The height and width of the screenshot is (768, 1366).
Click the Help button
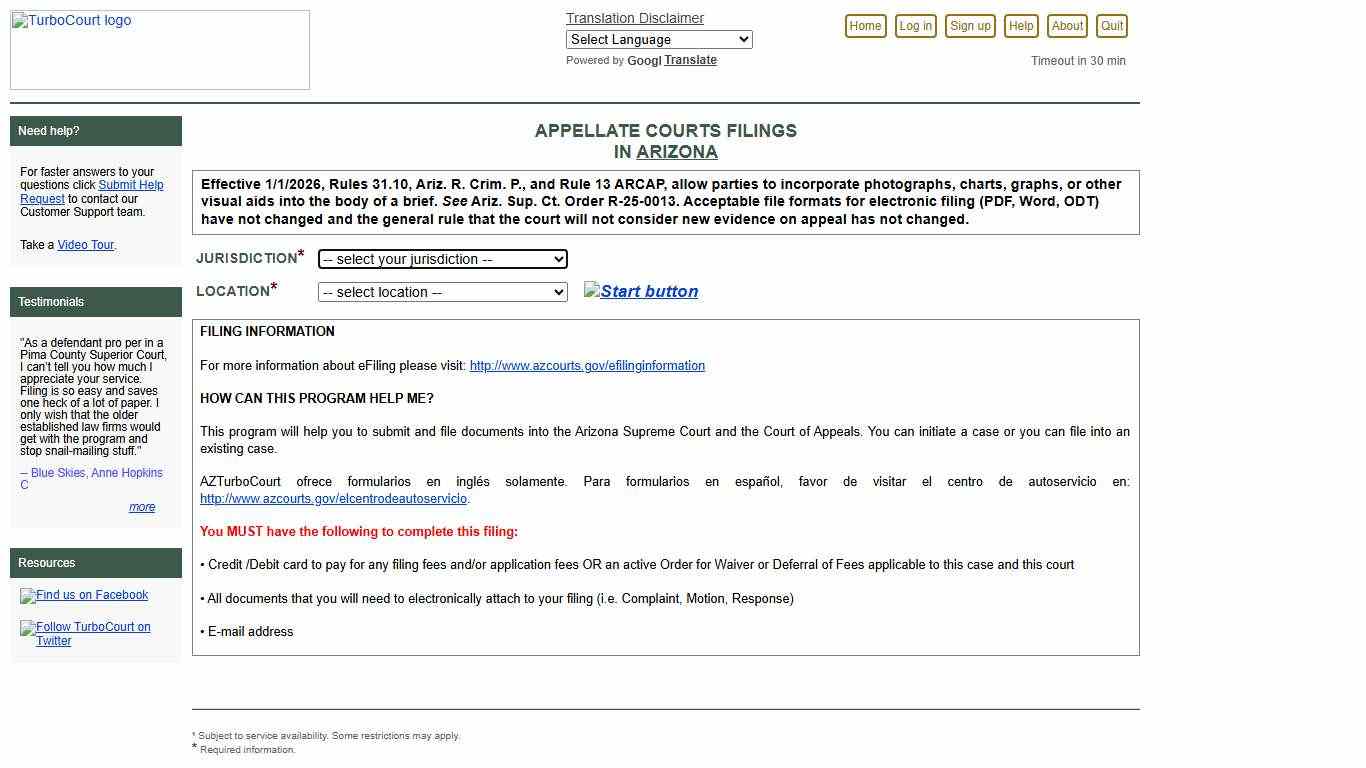coord(1020,26)
